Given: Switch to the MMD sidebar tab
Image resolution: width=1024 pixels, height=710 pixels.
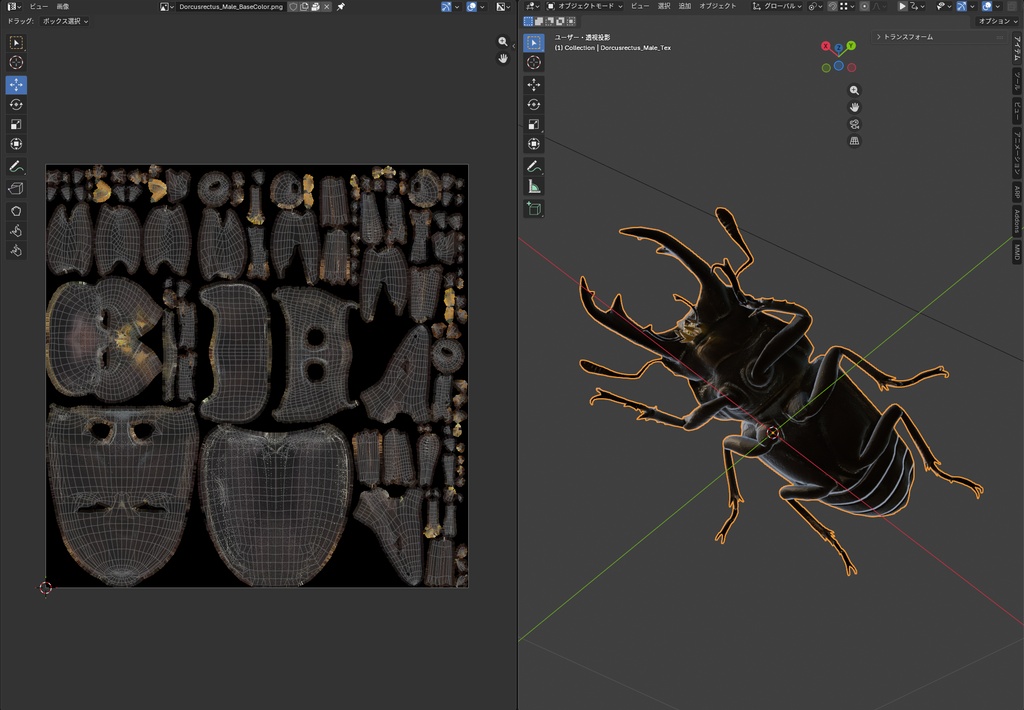Looking at the screenshot, I should pyautogui.click(x=1017, y=251).
